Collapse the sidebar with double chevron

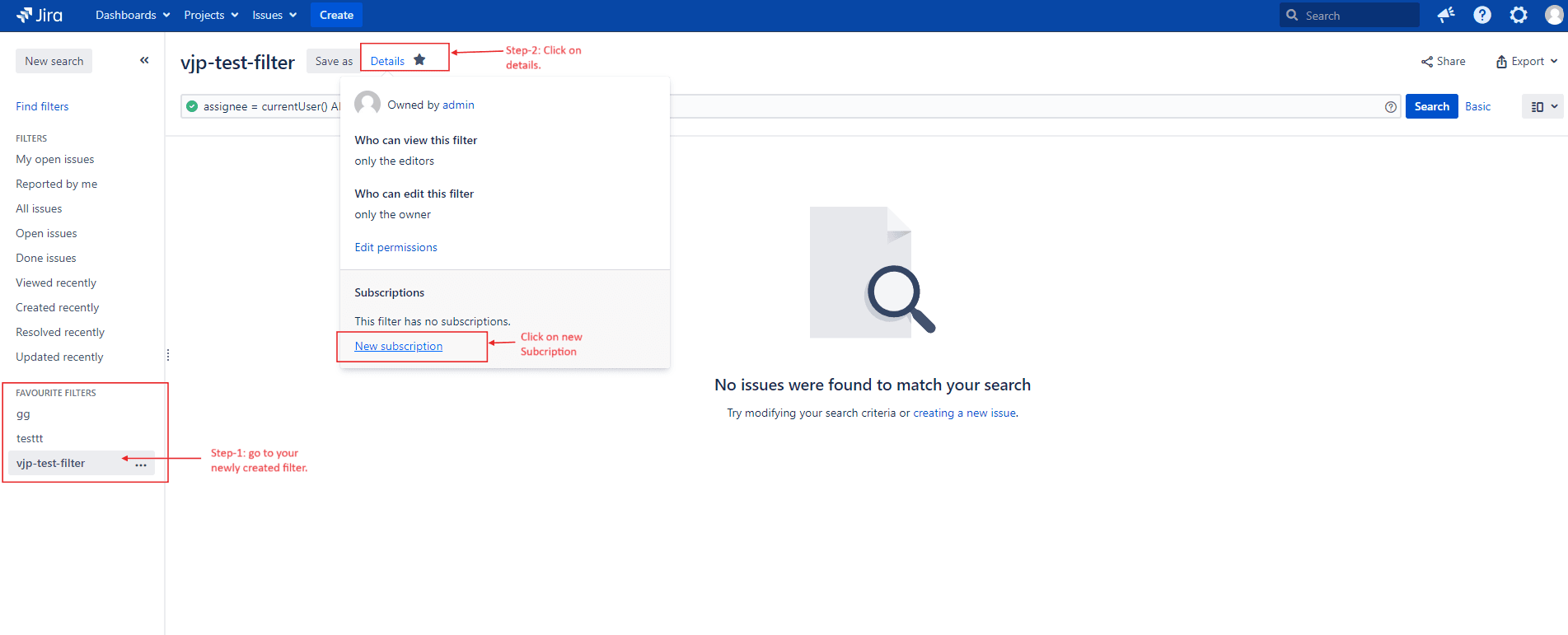coord(144,60)
